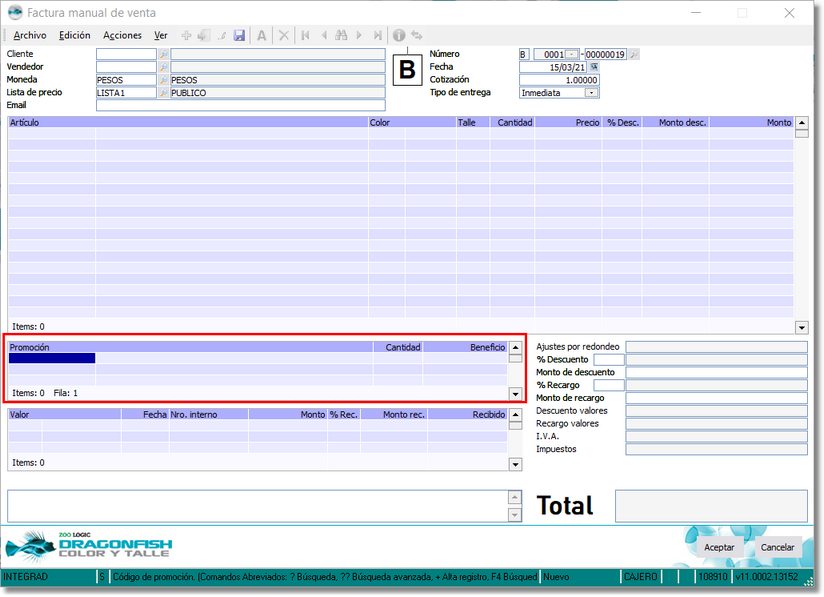The image size is (824, 597).
Task: Click the Save (floppy disk) toolbar icon
Action: click(x=239, y=35)
